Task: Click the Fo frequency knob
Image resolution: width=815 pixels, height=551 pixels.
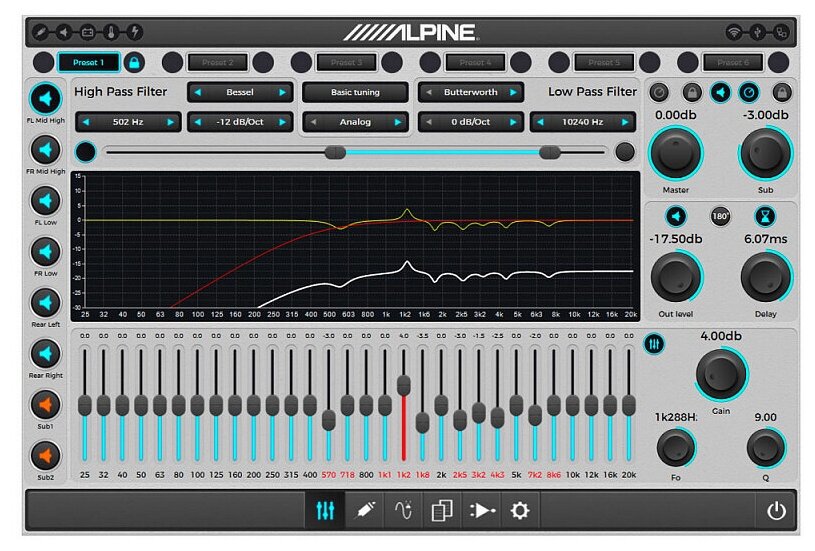Action: click(676, 448)
